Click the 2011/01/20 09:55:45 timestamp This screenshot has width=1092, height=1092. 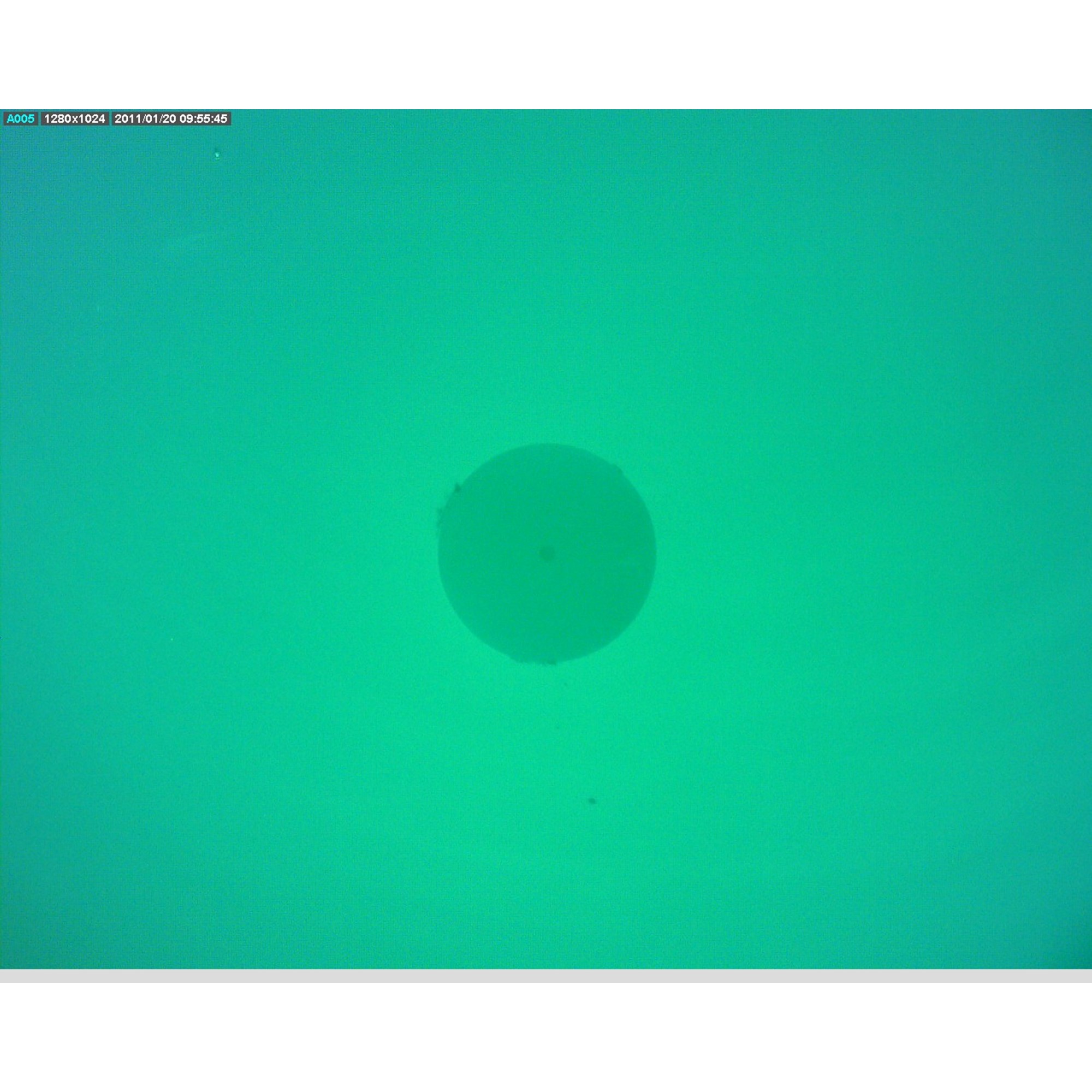[171, 118]
